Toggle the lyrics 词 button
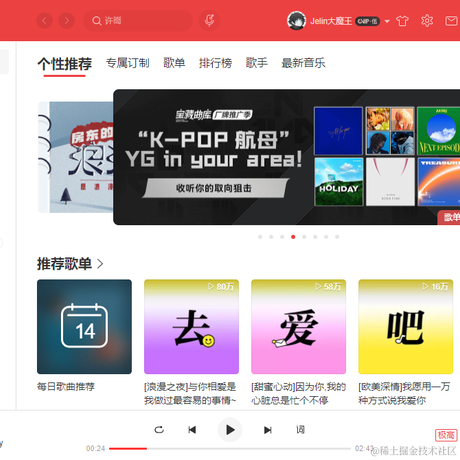This screenshot has width=460, height=460. (x=300, y=429)
